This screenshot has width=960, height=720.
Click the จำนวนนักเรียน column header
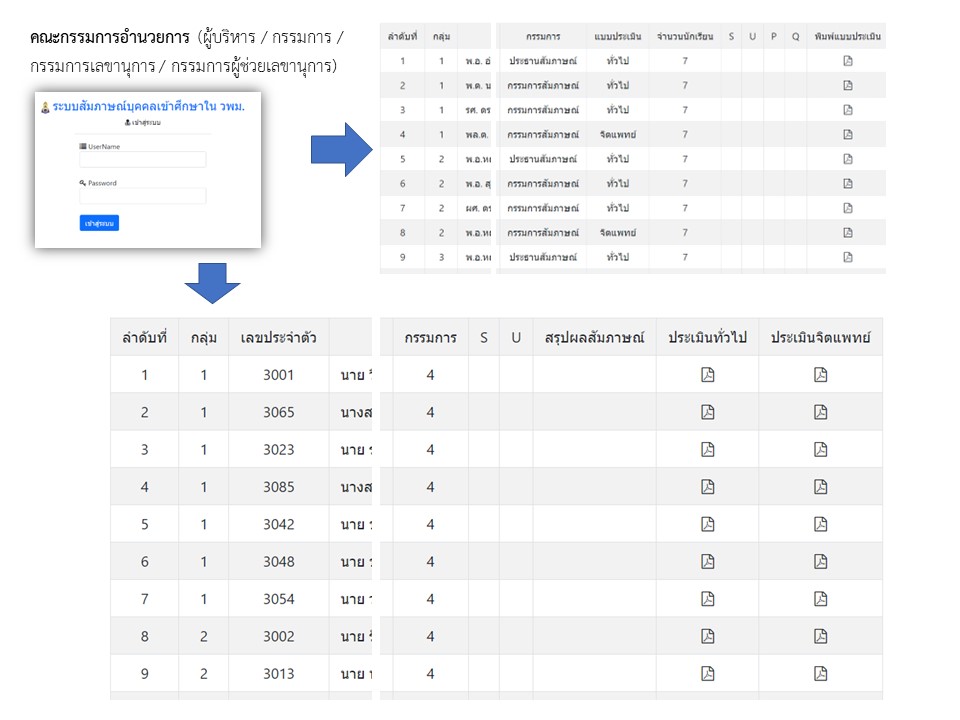685,37
